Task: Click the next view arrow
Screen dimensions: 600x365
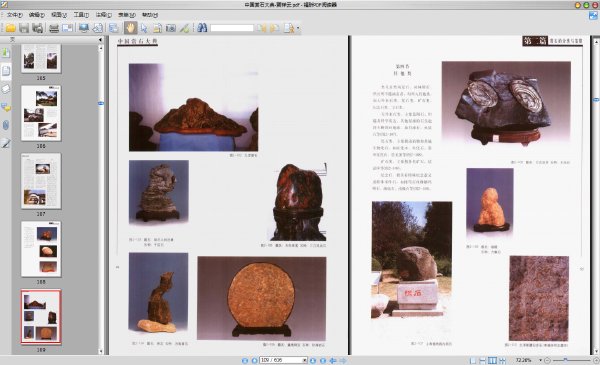Action: pos(343,360)
